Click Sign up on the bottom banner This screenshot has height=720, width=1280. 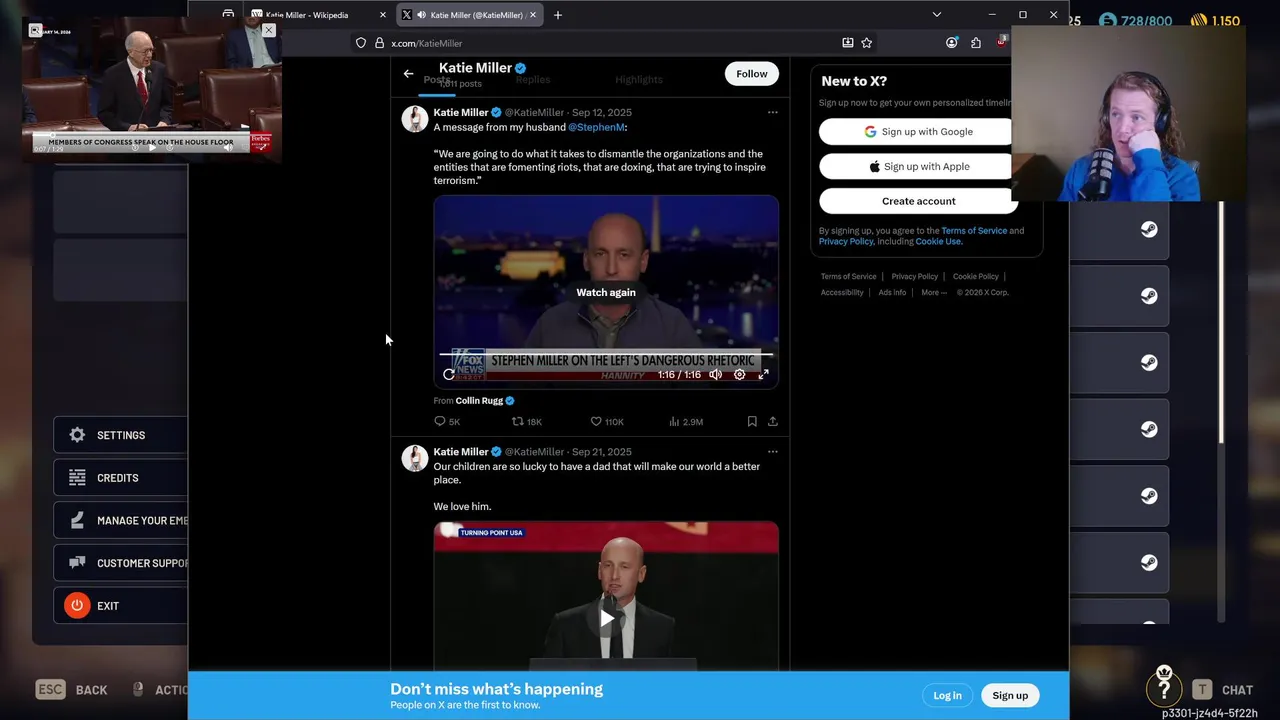tap(1010, 696)
